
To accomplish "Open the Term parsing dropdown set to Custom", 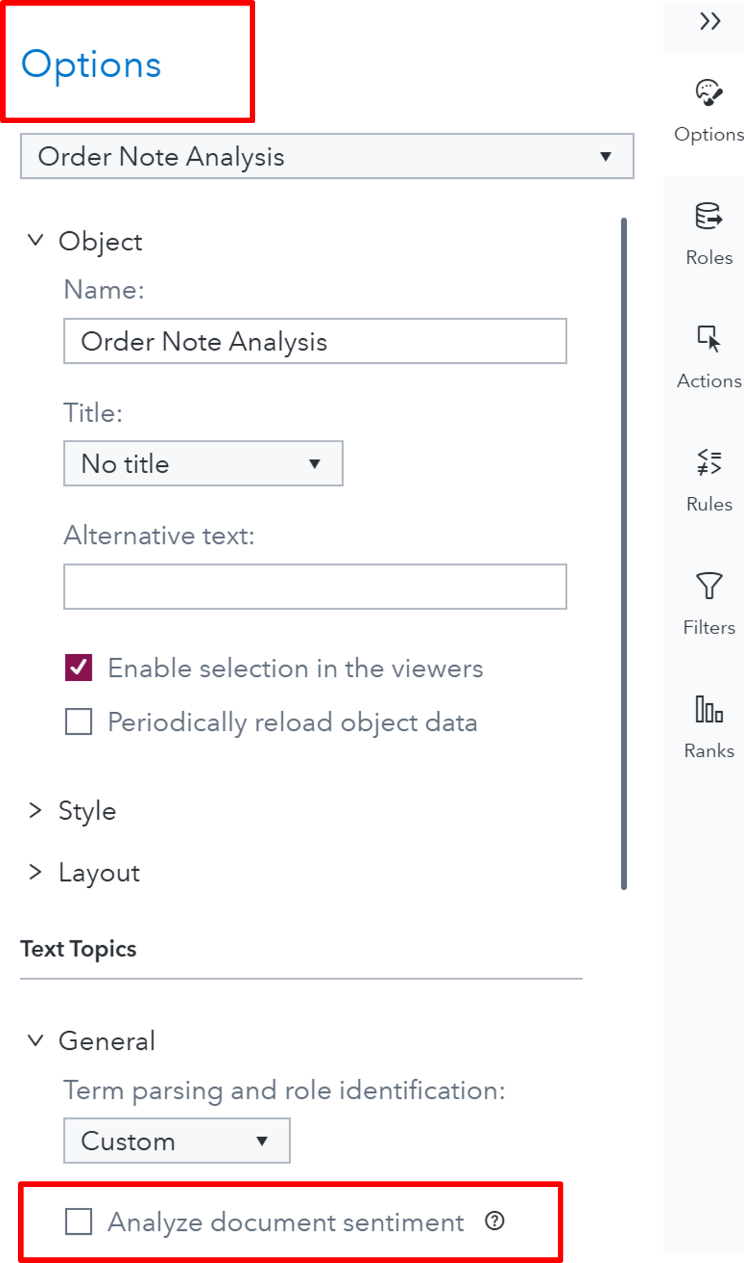I will coord(176,1140).
